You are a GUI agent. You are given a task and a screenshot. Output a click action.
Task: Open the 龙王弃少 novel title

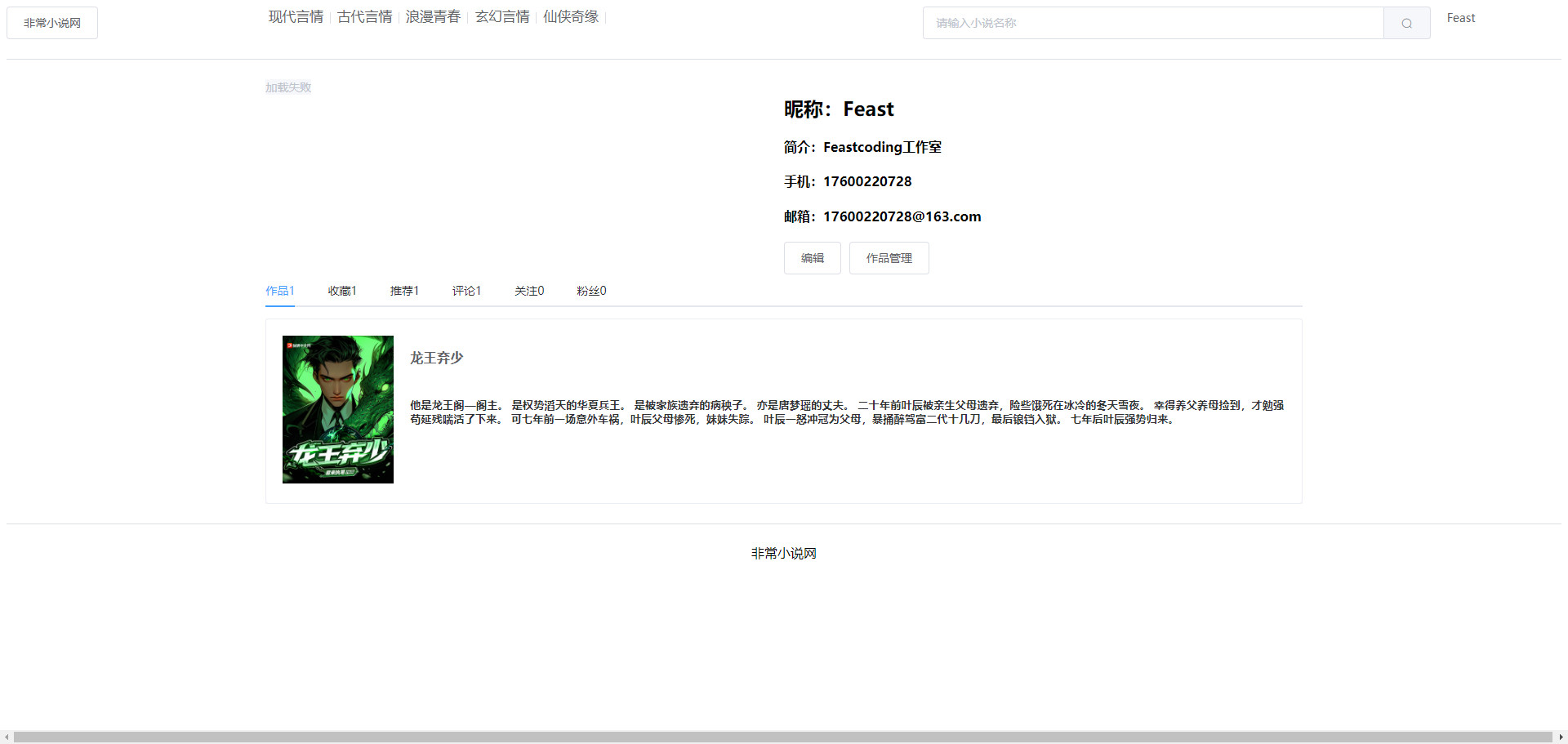(x=436, y=358)
